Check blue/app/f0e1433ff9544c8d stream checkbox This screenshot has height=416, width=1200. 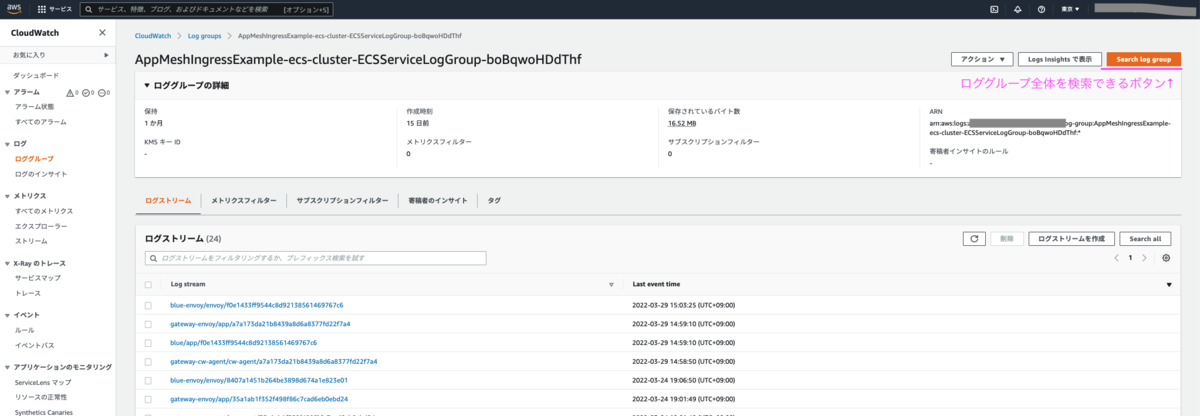point(148,342)
